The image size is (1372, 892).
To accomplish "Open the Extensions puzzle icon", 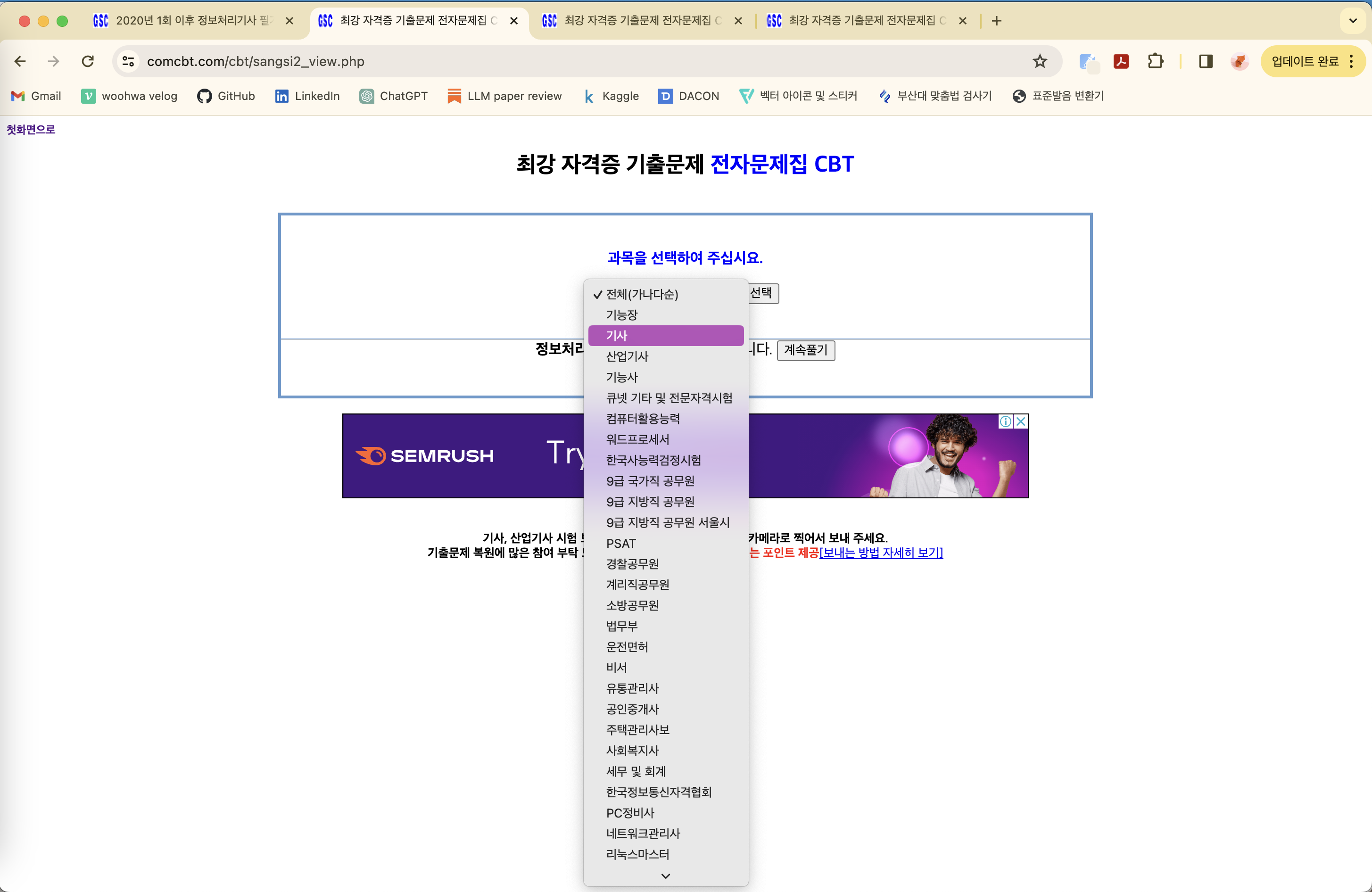I will (1155, 61).
